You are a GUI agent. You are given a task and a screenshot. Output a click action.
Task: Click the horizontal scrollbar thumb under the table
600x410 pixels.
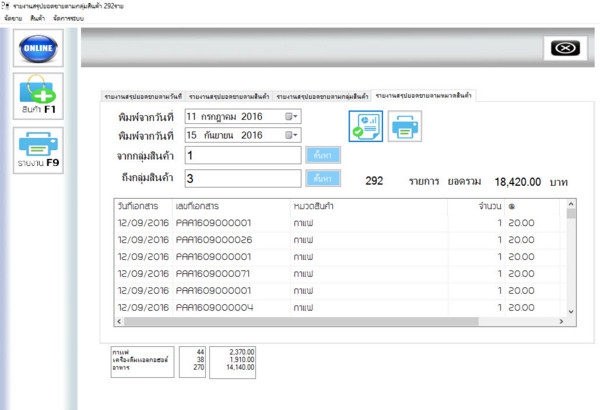click(x=301, y=321)
